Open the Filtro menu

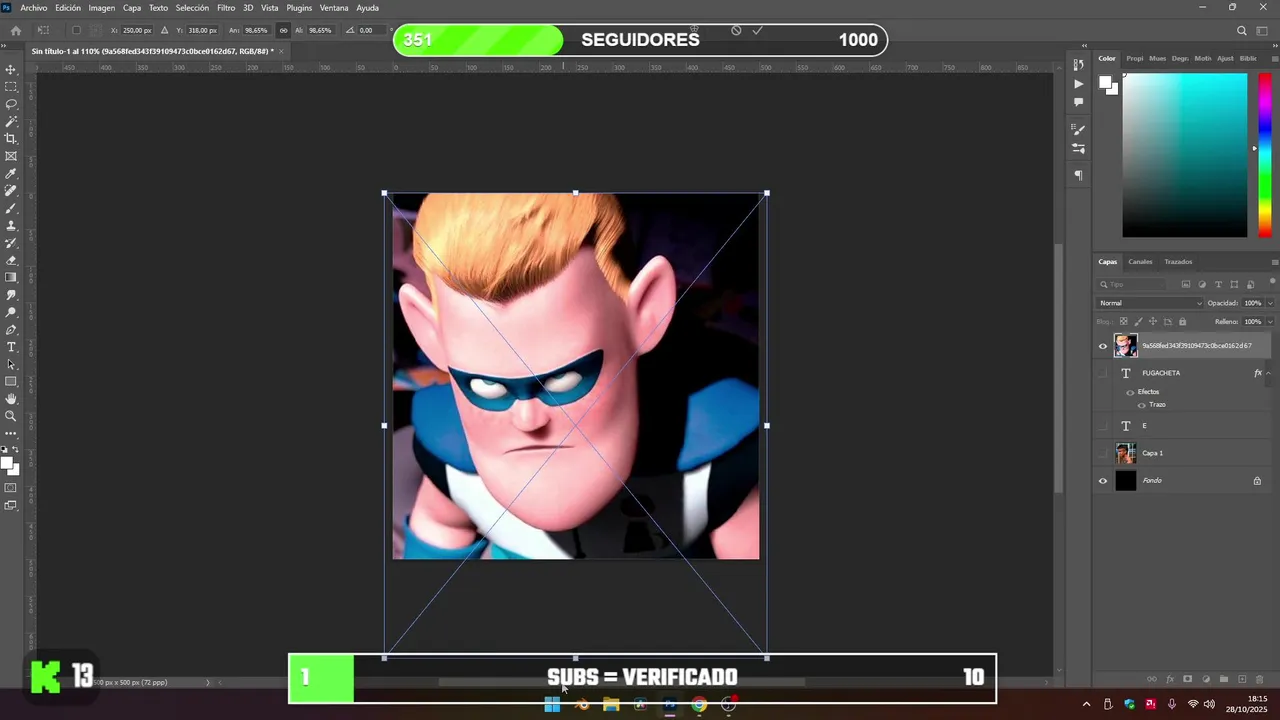pyautogui.click(x=226, y=8)
